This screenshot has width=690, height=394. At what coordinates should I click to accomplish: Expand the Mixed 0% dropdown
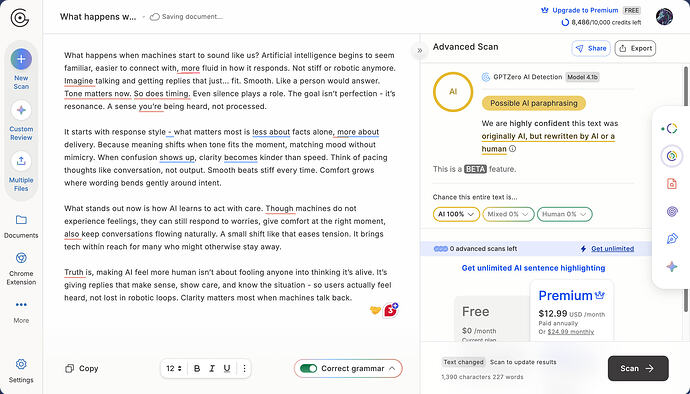pos(508,214)
